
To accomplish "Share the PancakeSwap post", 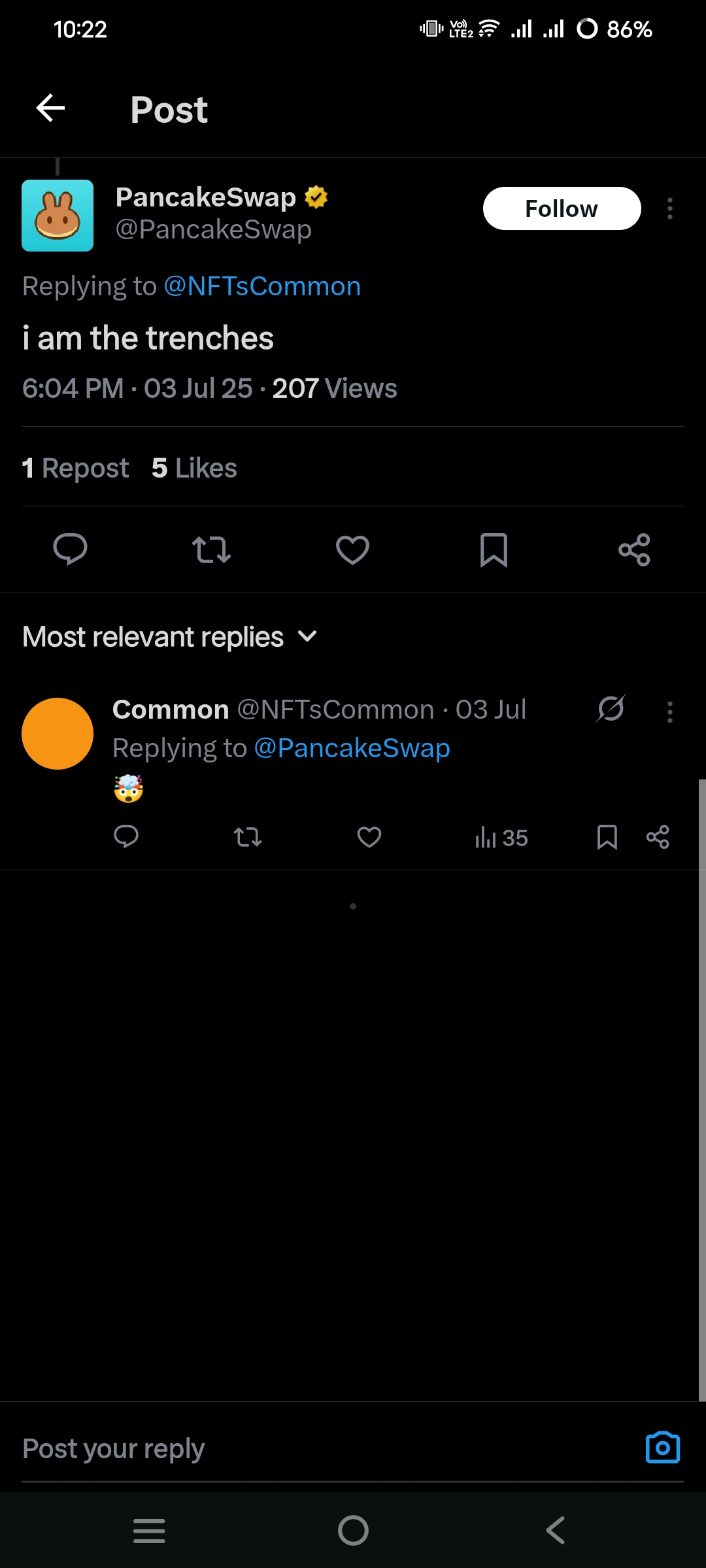I will coord(634,549).
